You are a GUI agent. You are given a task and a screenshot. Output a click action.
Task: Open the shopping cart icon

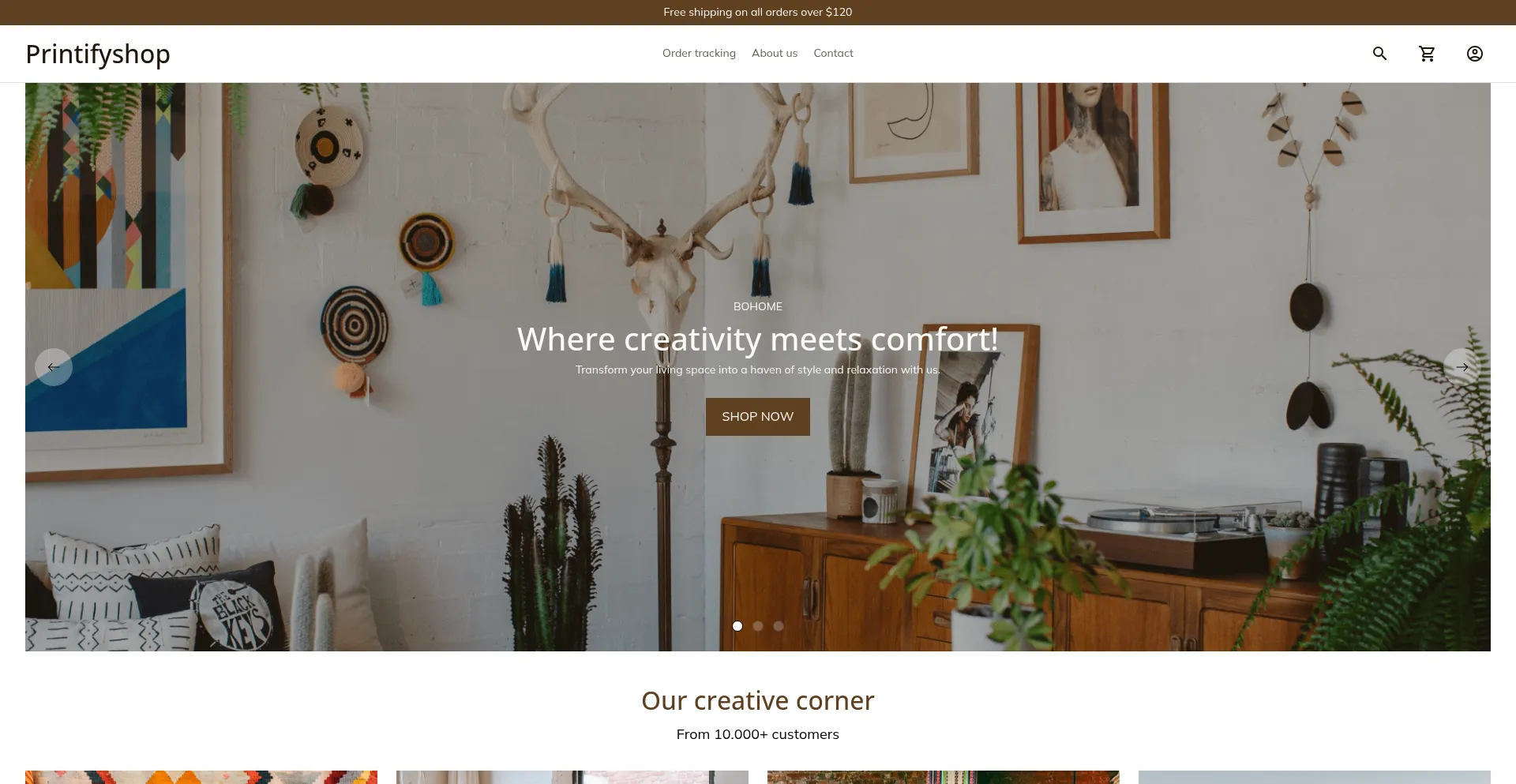point(1427,54)
